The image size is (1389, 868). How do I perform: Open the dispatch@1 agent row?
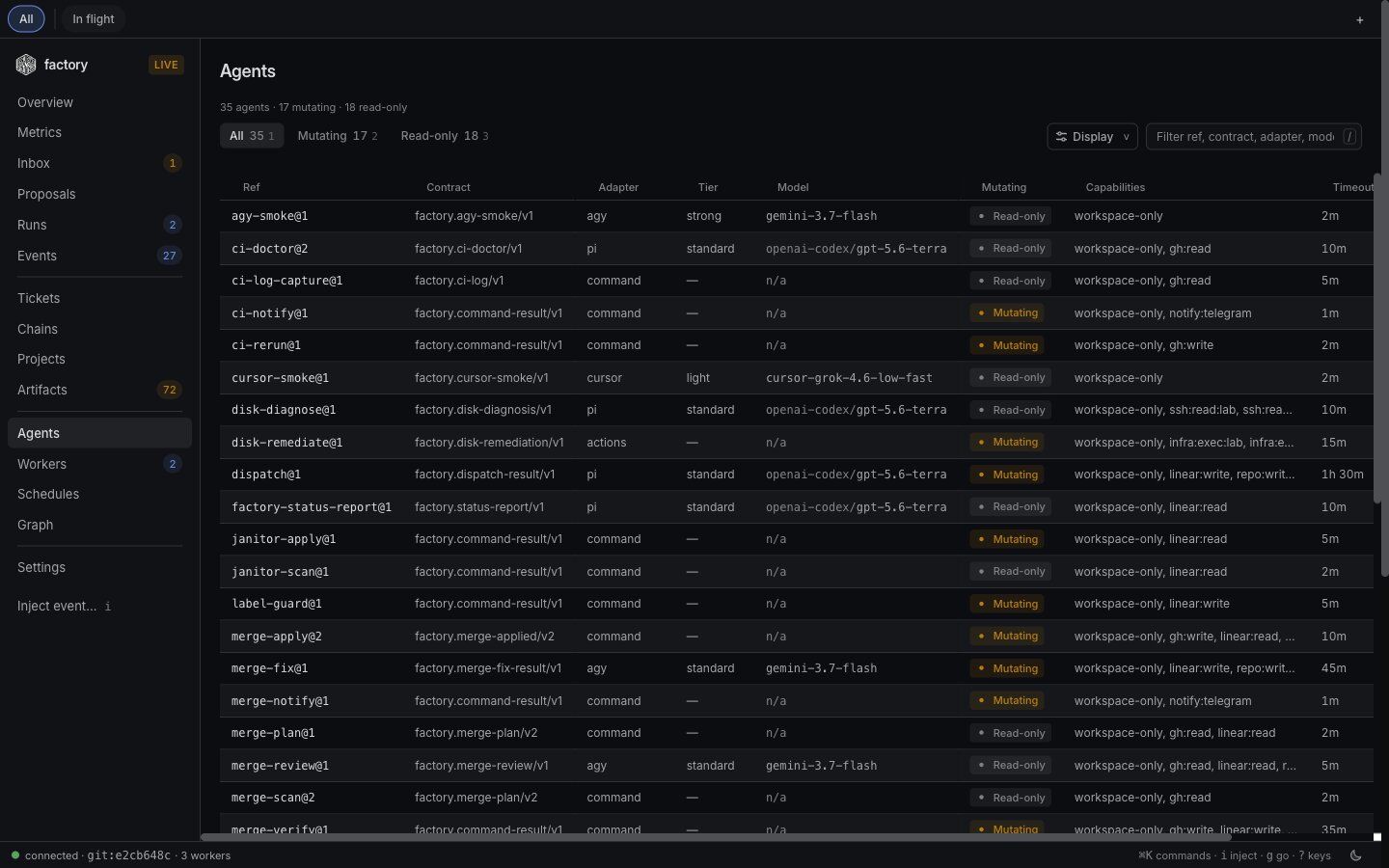click(x=797, y=475)
